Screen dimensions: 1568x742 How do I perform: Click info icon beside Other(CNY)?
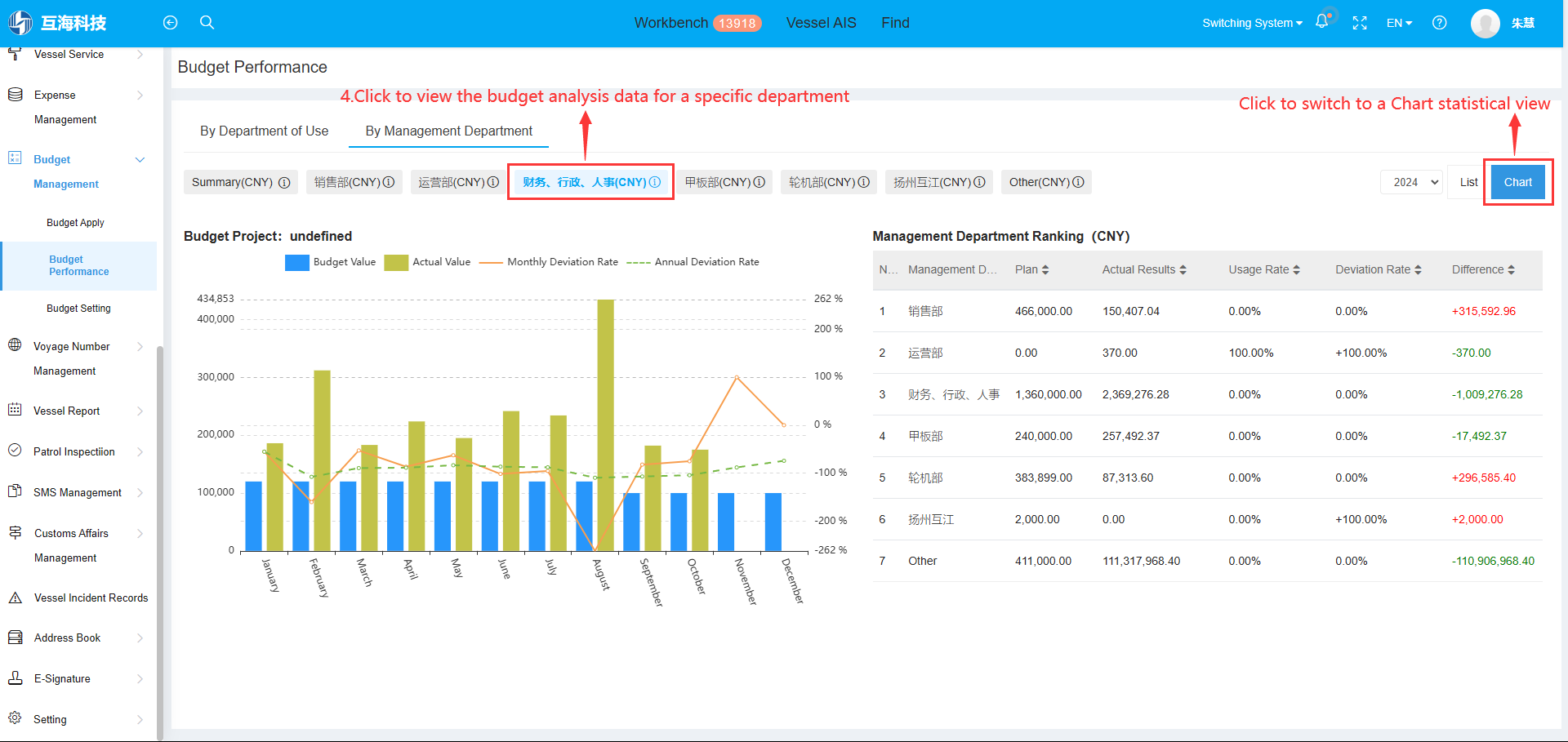pyautogui.click(x=1079, y=182)
